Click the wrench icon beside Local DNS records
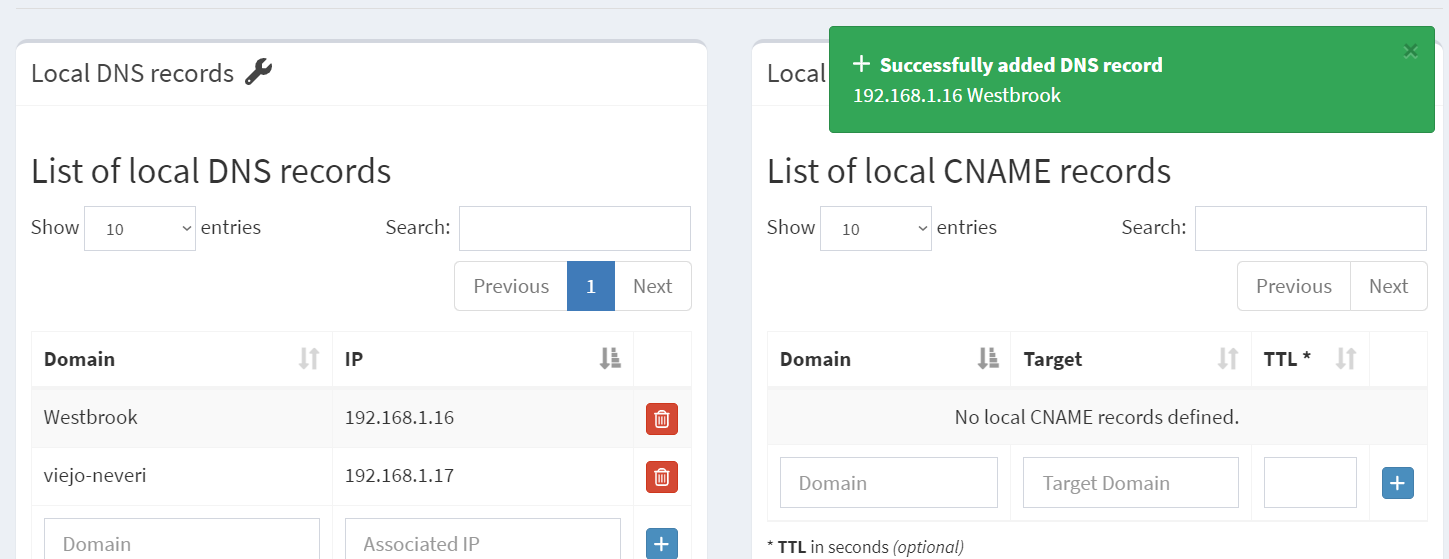1449x559 pixels. pyautogui.click(x=259, y=72)
